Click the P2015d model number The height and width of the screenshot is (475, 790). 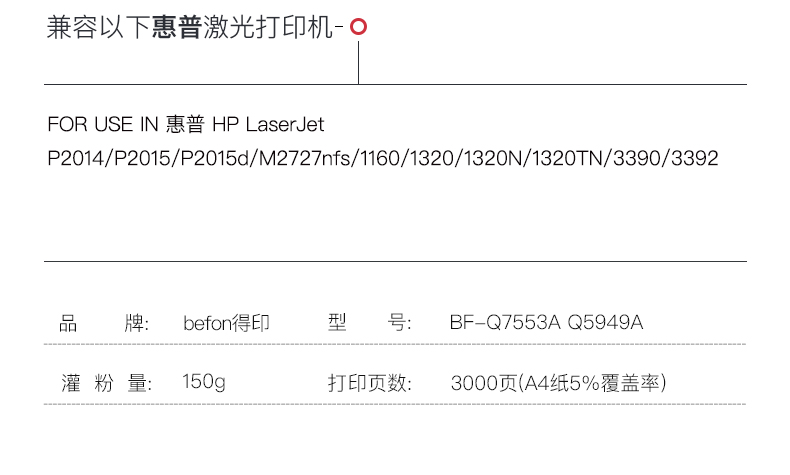click(x=217, y=158)
